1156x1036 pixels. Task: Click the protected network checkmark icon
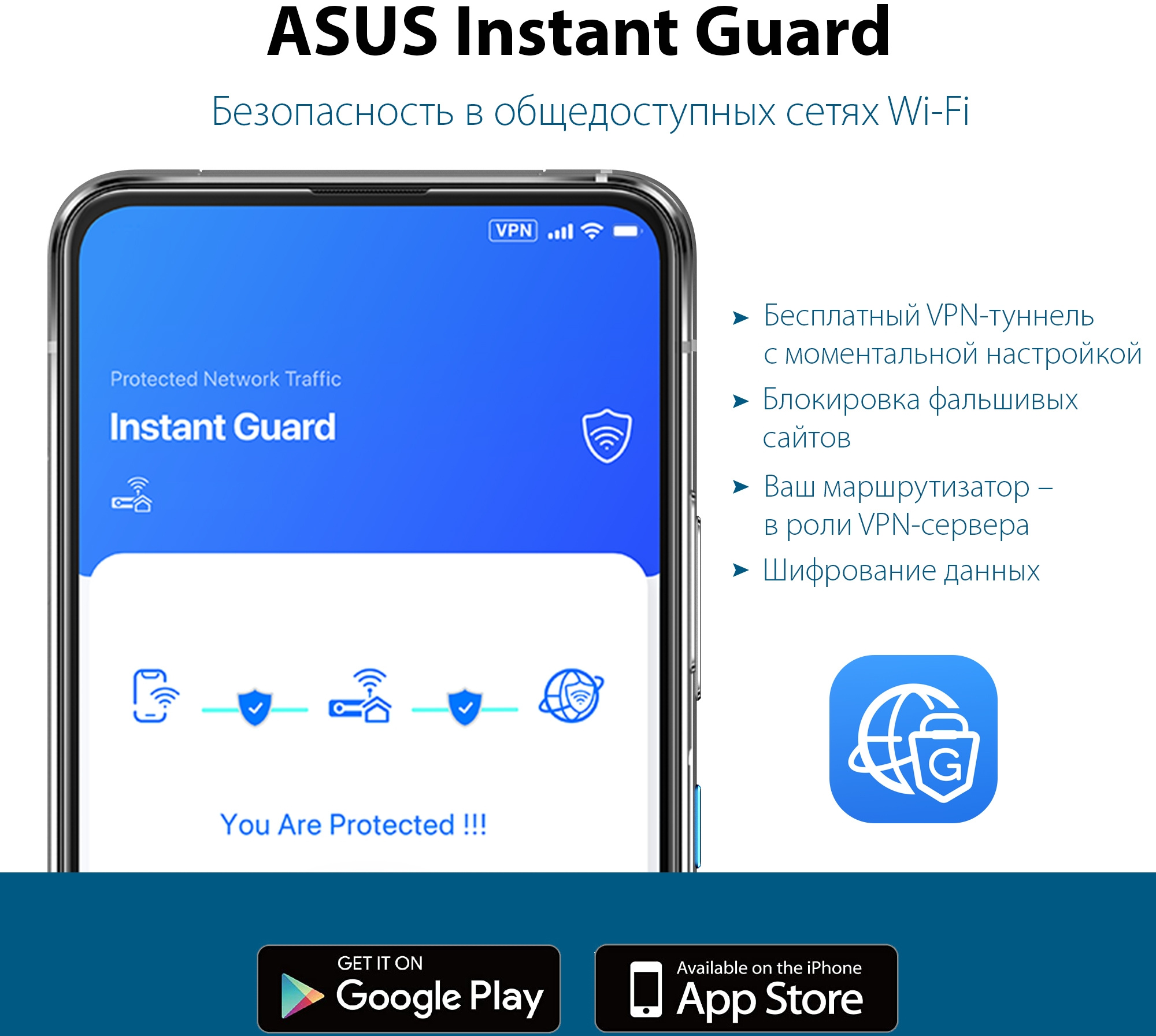(x=254, y=710)
